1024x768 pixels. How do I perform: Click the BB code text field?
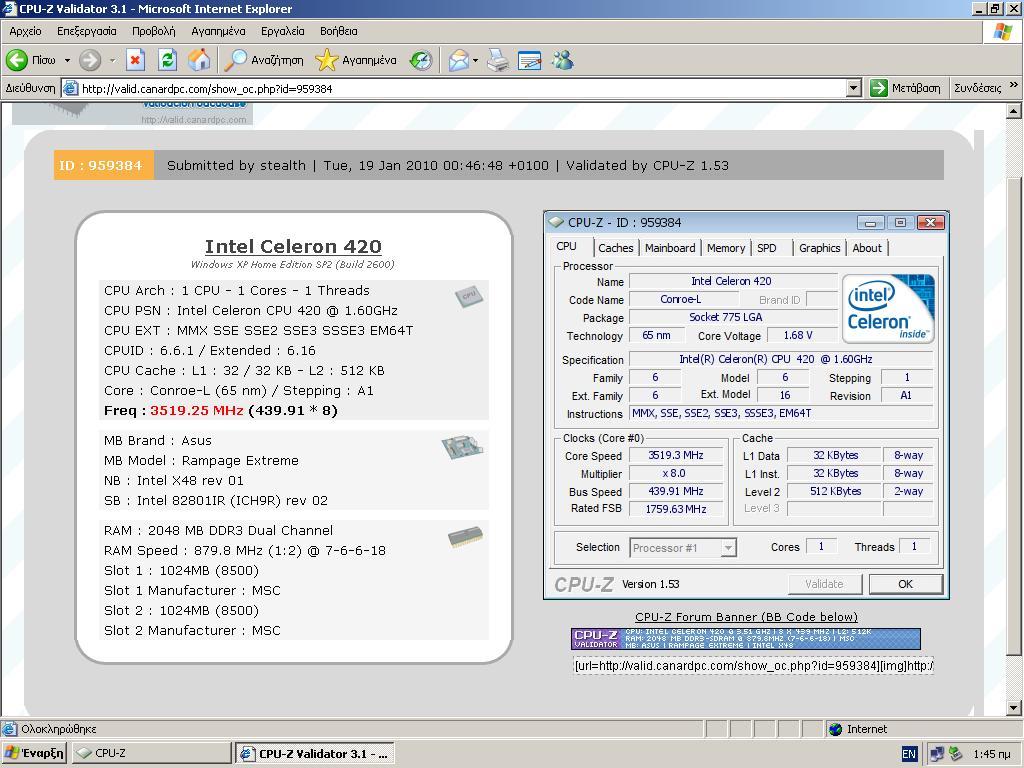pos(753,665)
